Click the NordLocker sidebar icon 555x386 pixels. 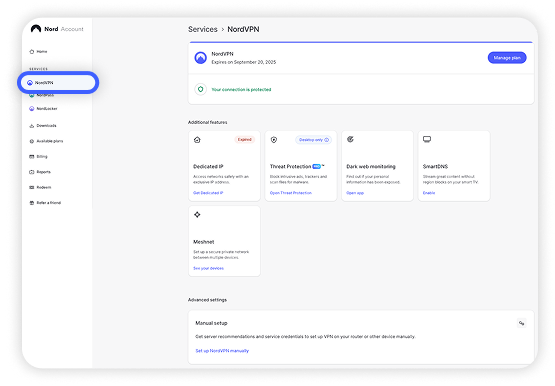pyautogui.click(x=32, y=109)
